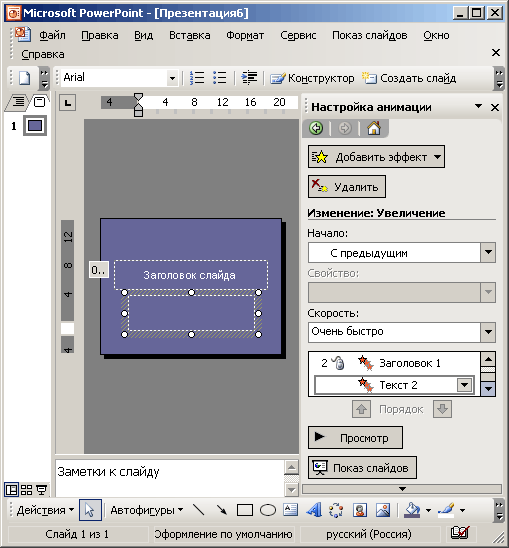
Task: Go back in the task pane
Action: (x=316, y=128)
